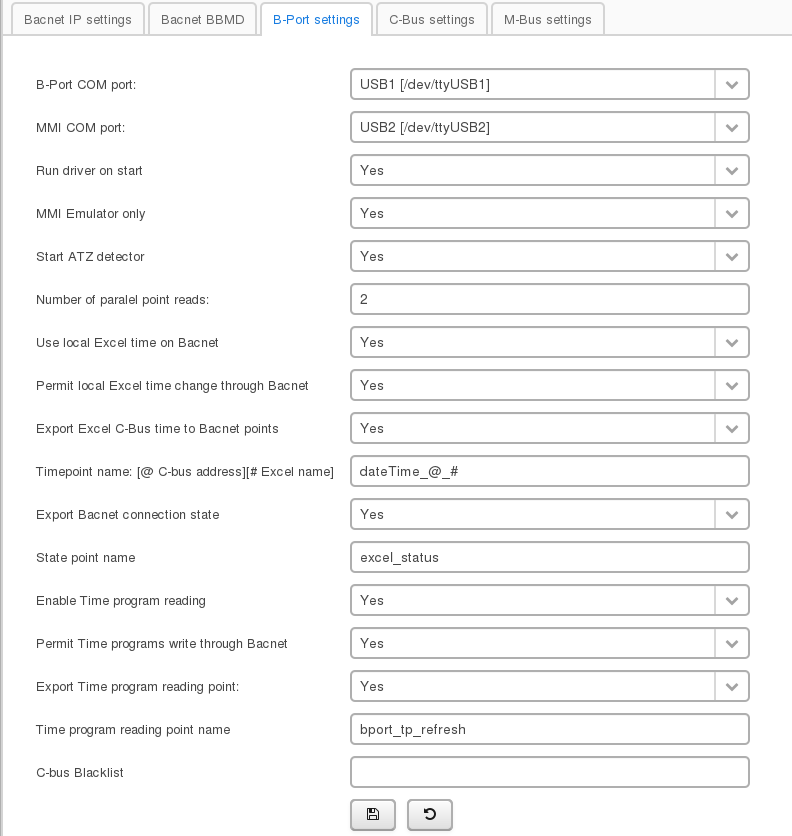This screenshot has width=792, height=836.
Task: Open the Run driver on start dropdown
Action: [732, 171]
